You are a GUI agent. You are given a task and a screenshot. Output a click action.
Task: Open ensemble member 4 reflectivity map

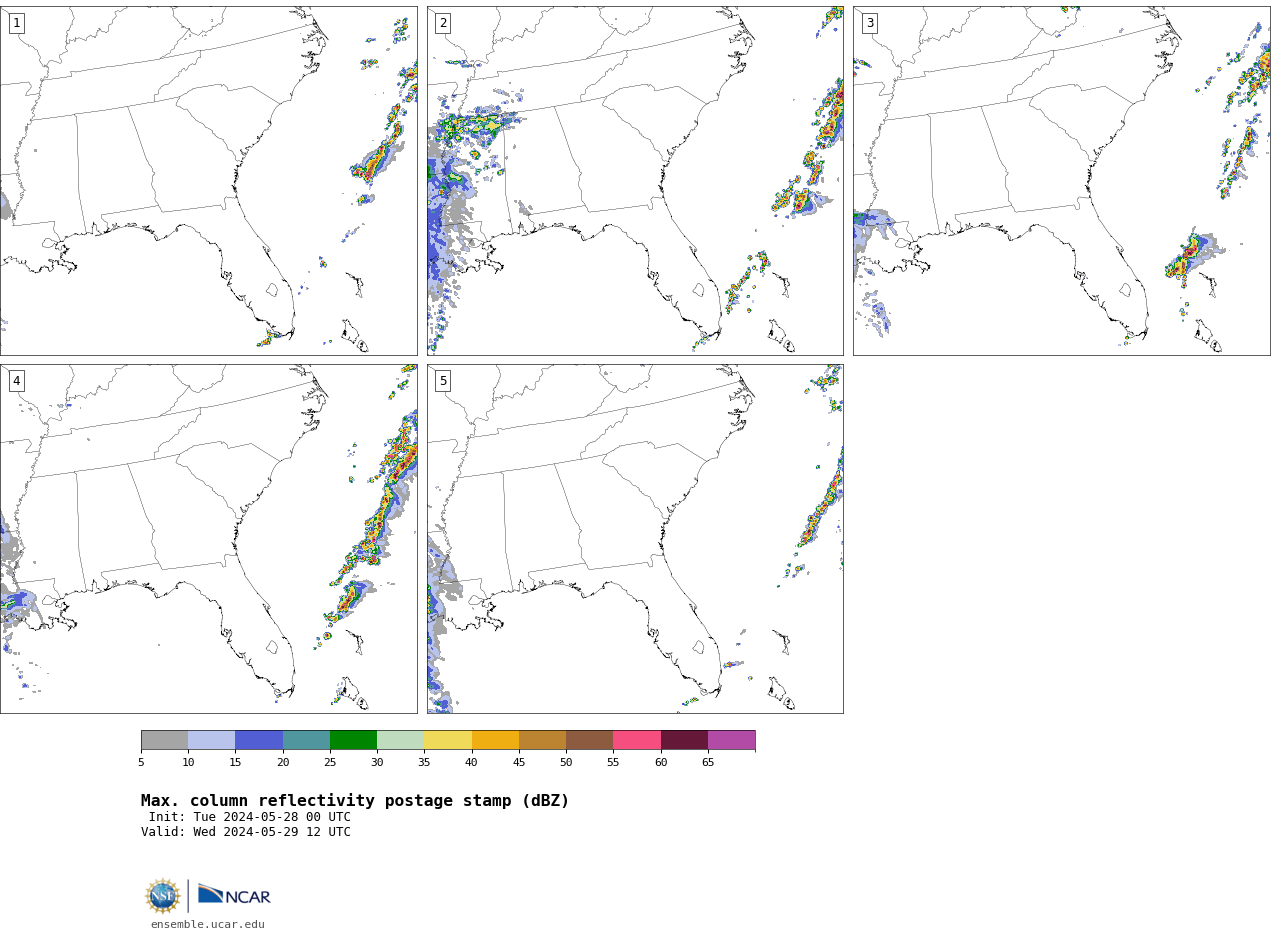(208, 539)
